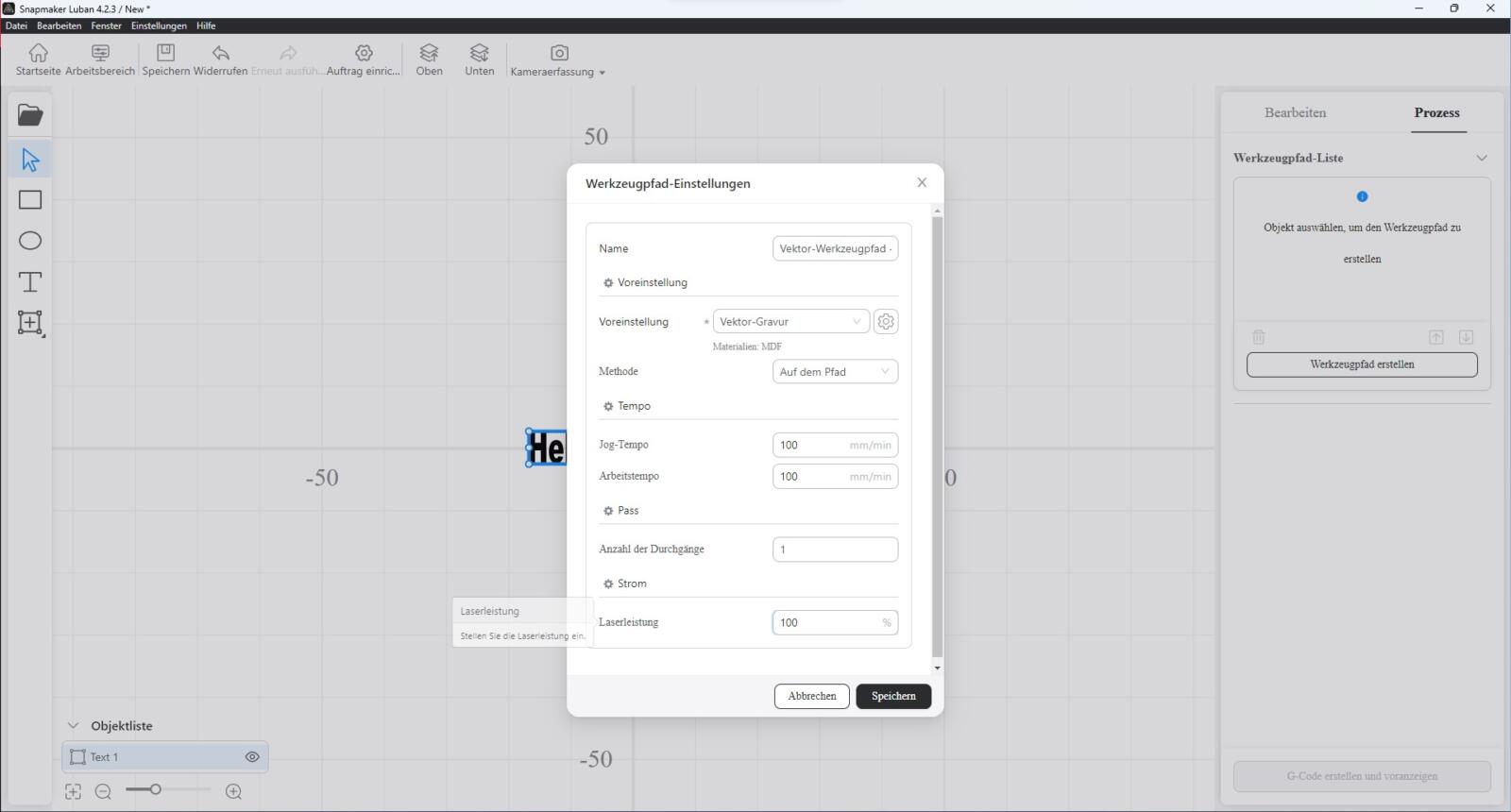Click the canvas zoom slider handle
1511x812 pixels.
tap(156, 789)
